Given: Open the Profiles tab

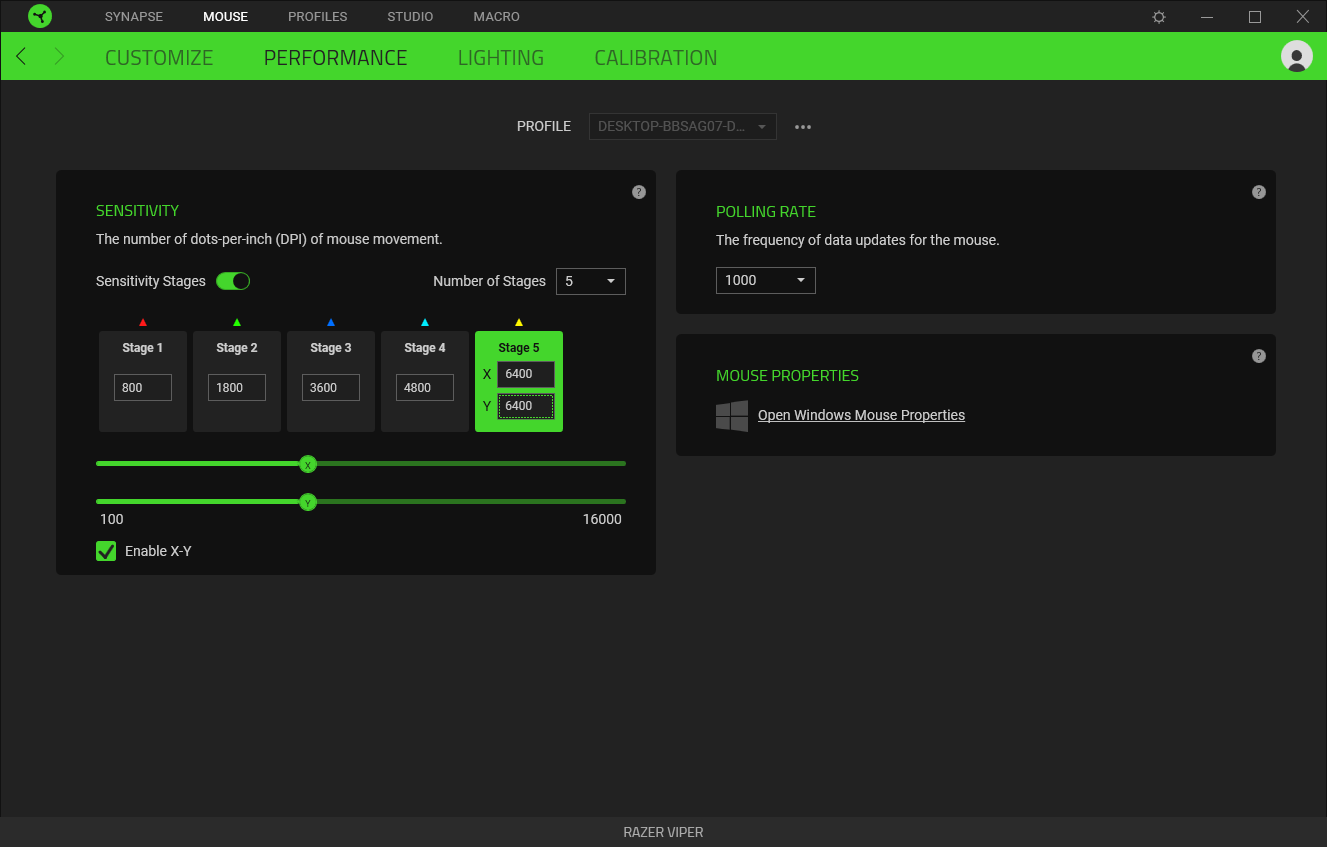Looking at the screenshot, I should pyautogui.click(x=318, y=17).
